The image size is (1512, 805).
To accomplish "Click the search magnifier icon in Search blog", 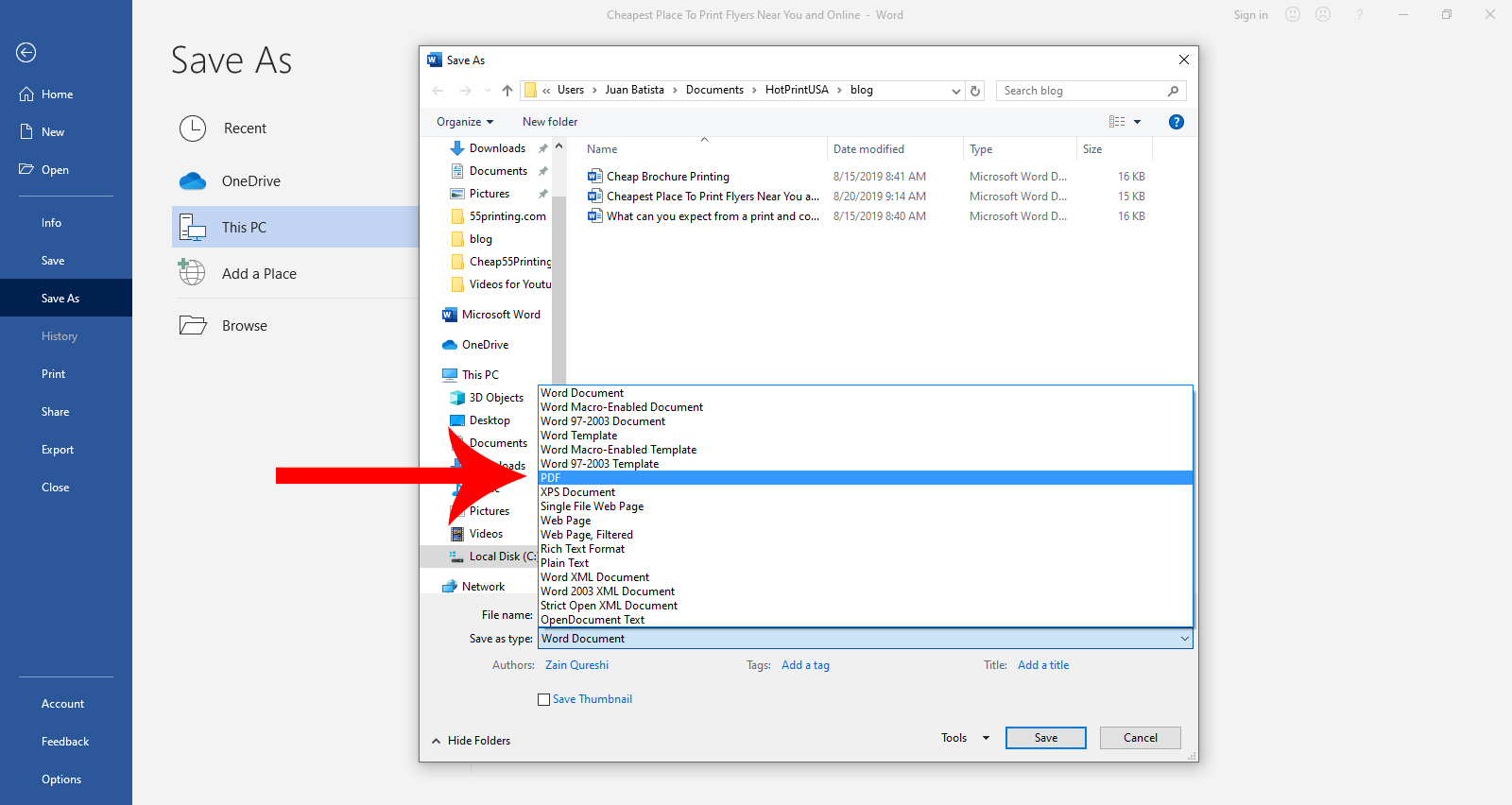I will pos(1173,91).
